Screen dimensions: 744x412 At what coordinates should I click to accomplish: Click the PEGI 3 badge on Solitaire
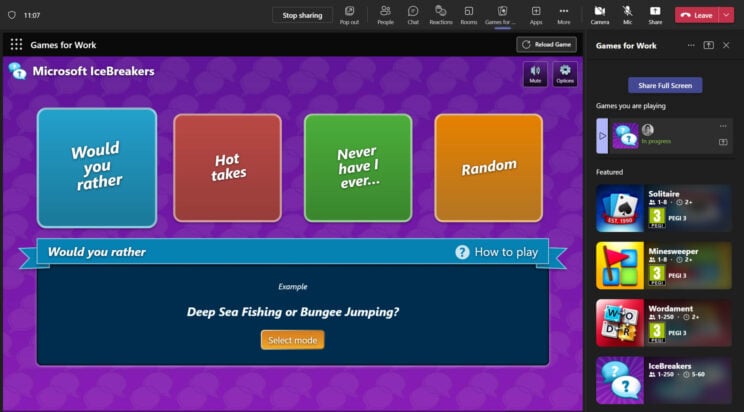657,218
